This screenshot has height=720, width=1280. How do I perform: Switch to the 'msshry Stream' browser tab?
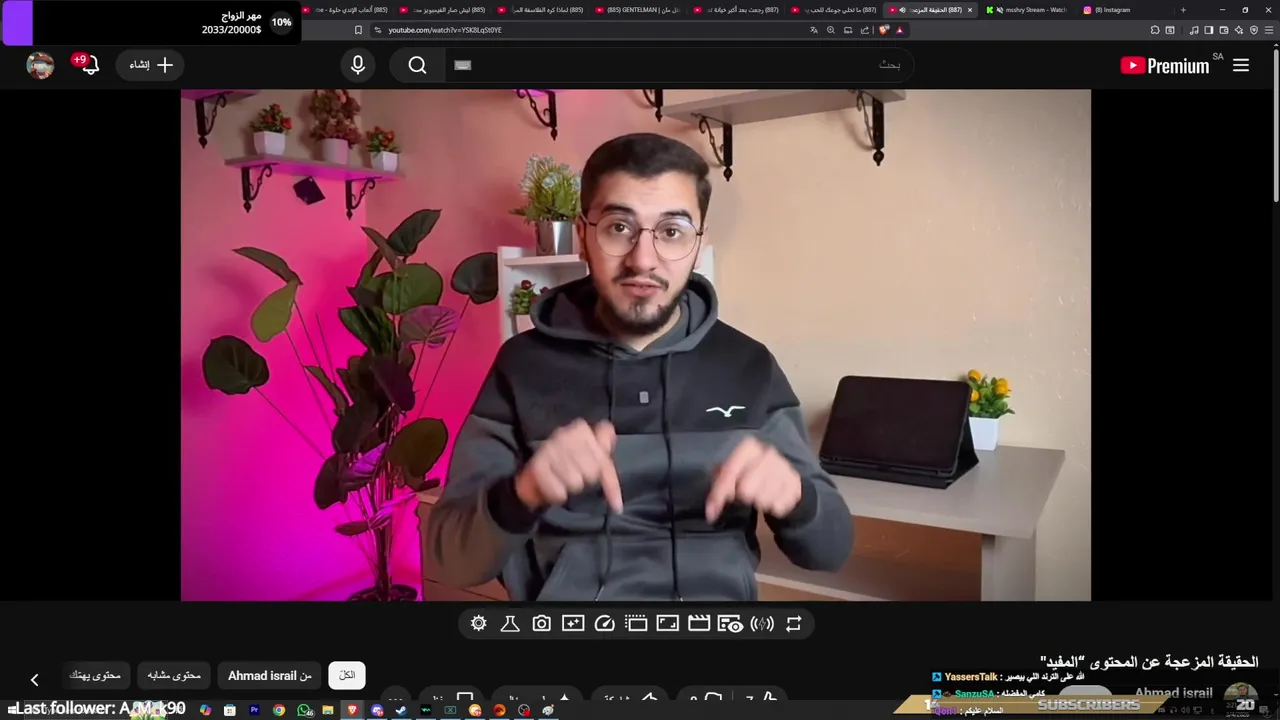(1025, 10)
